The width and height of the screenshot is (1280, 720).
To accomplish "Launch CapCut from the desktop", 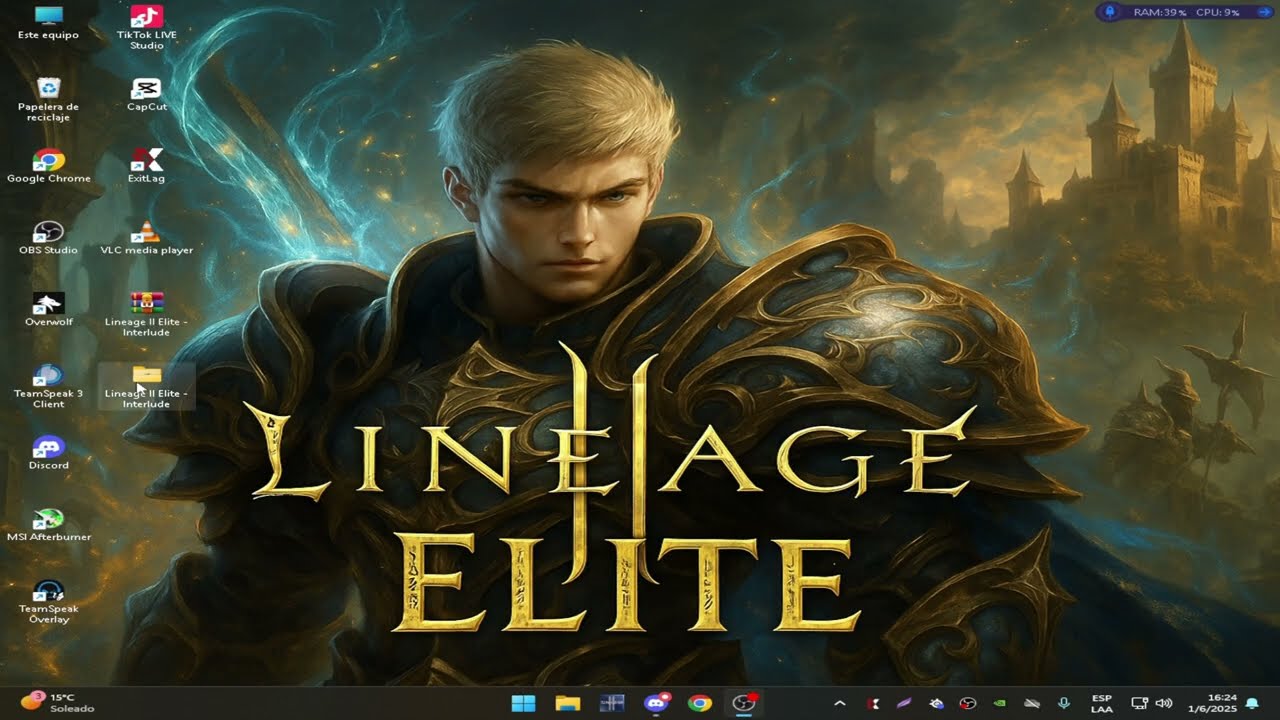I will point(146,95).
